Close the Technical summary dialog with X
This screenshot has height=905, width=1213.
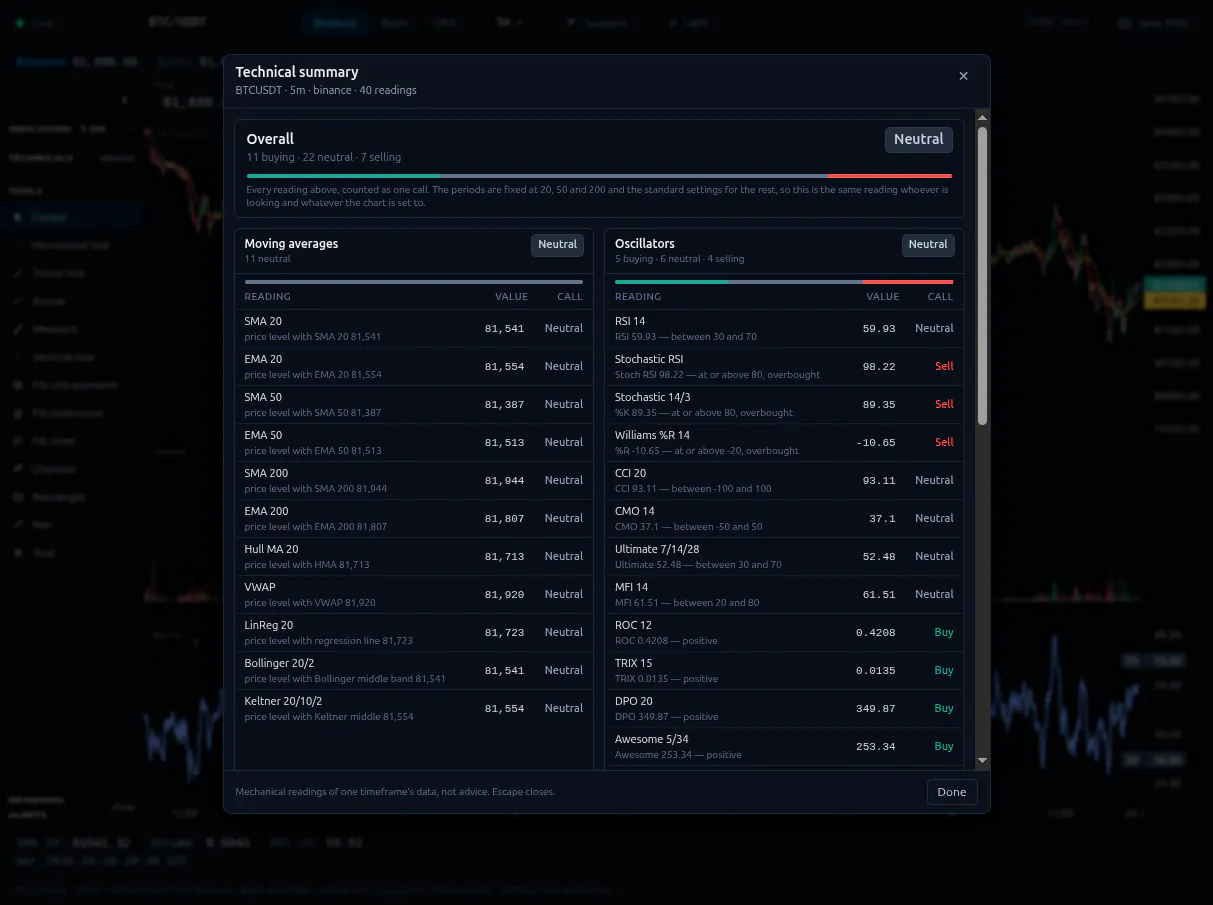[x=963, y=76]
